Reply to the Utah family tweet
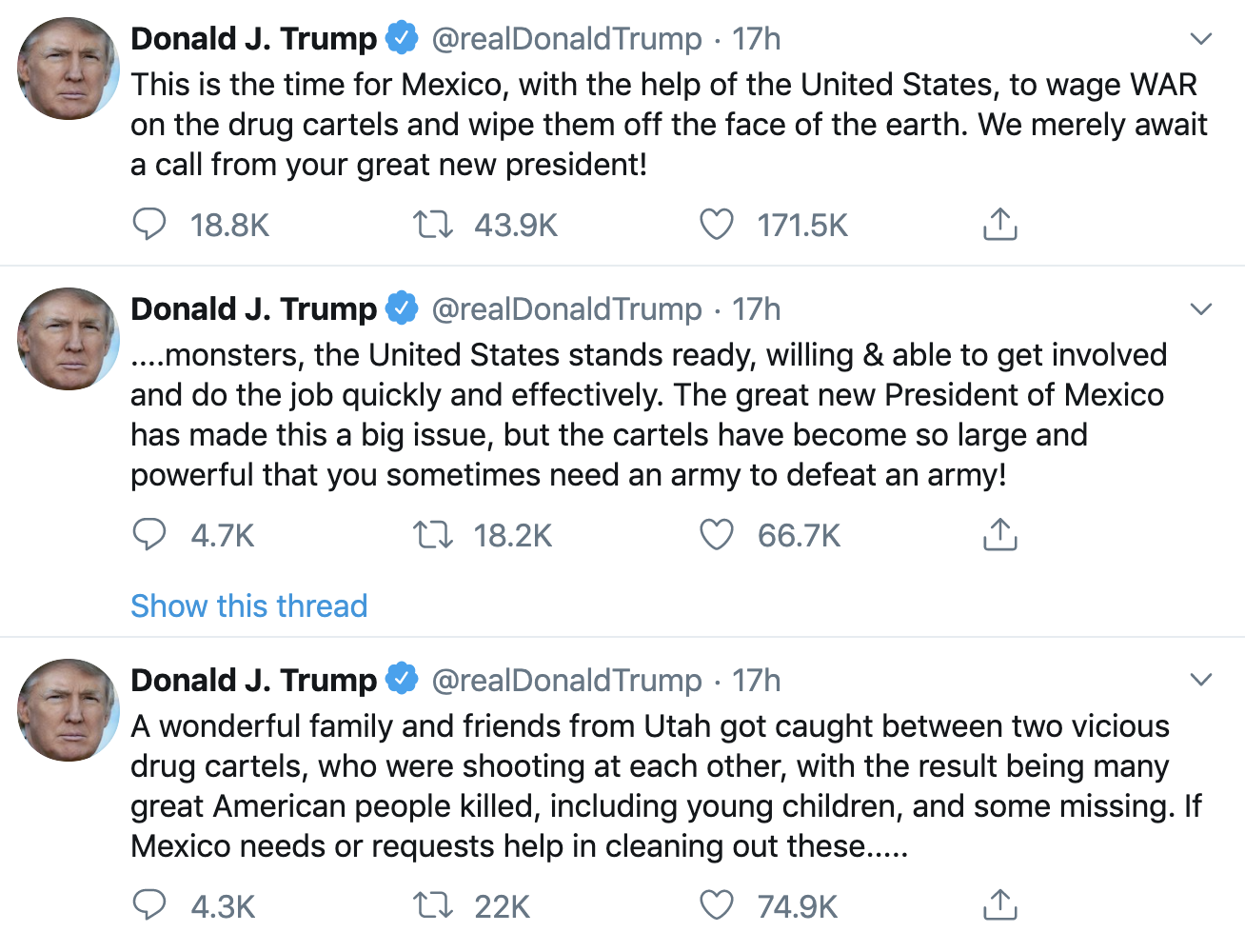The width and height of the screenshot is (1245, 952). tap(149, 905)
